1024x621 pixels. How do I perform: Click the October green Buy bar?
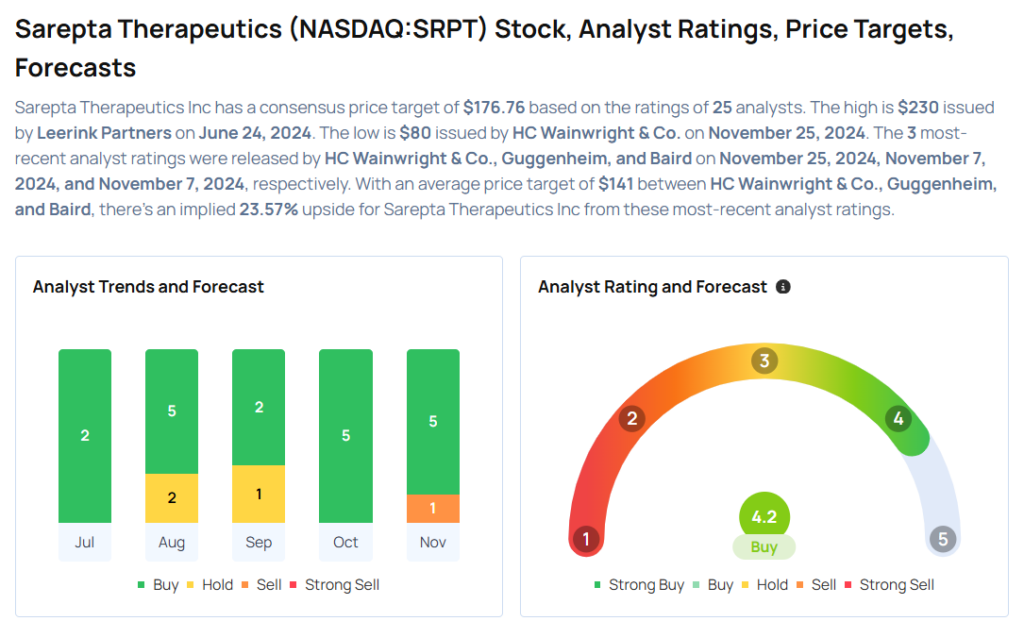click(x=346, y=435)
